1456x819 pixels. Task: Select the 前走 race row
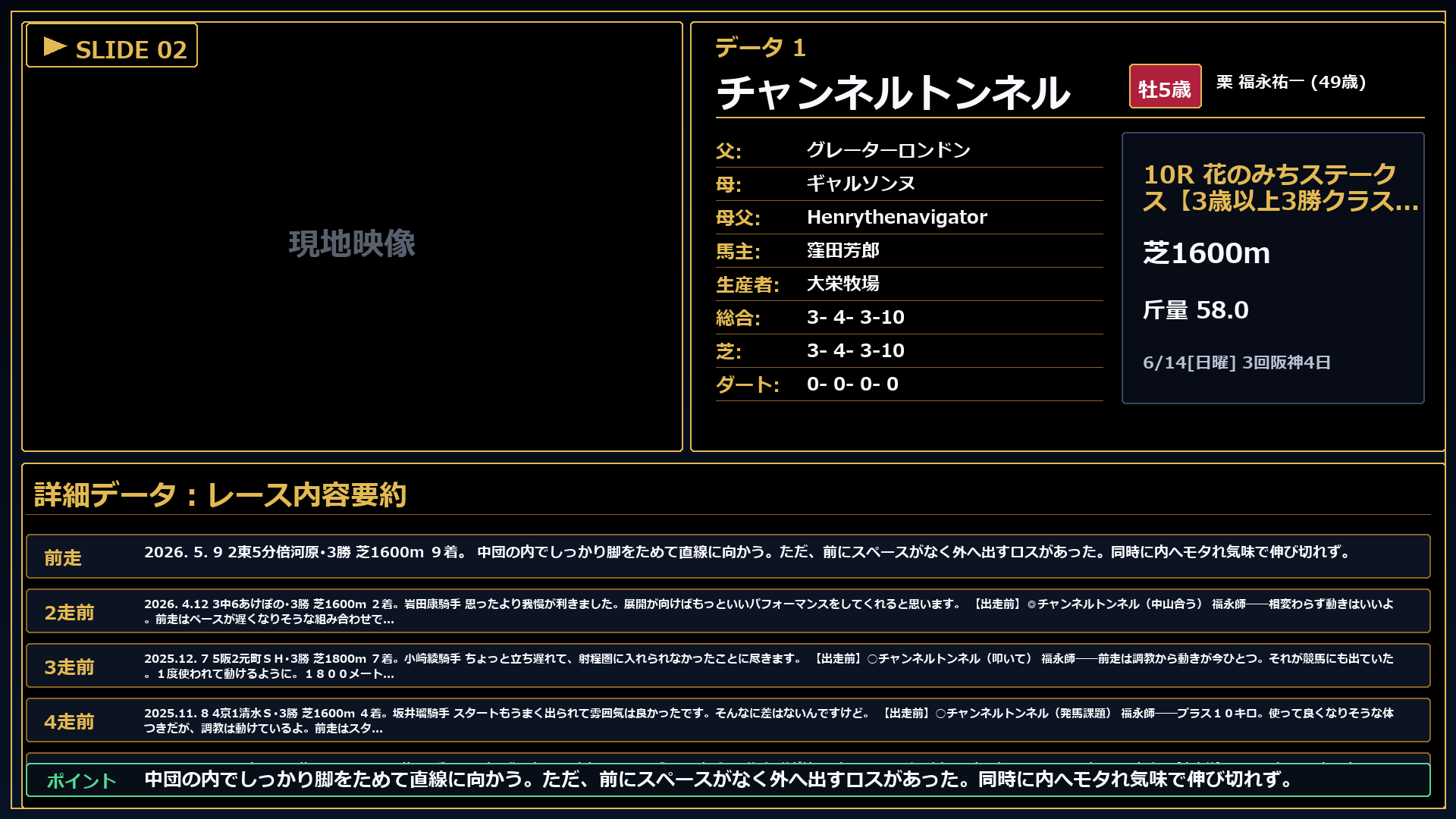[x=728, y=556]
